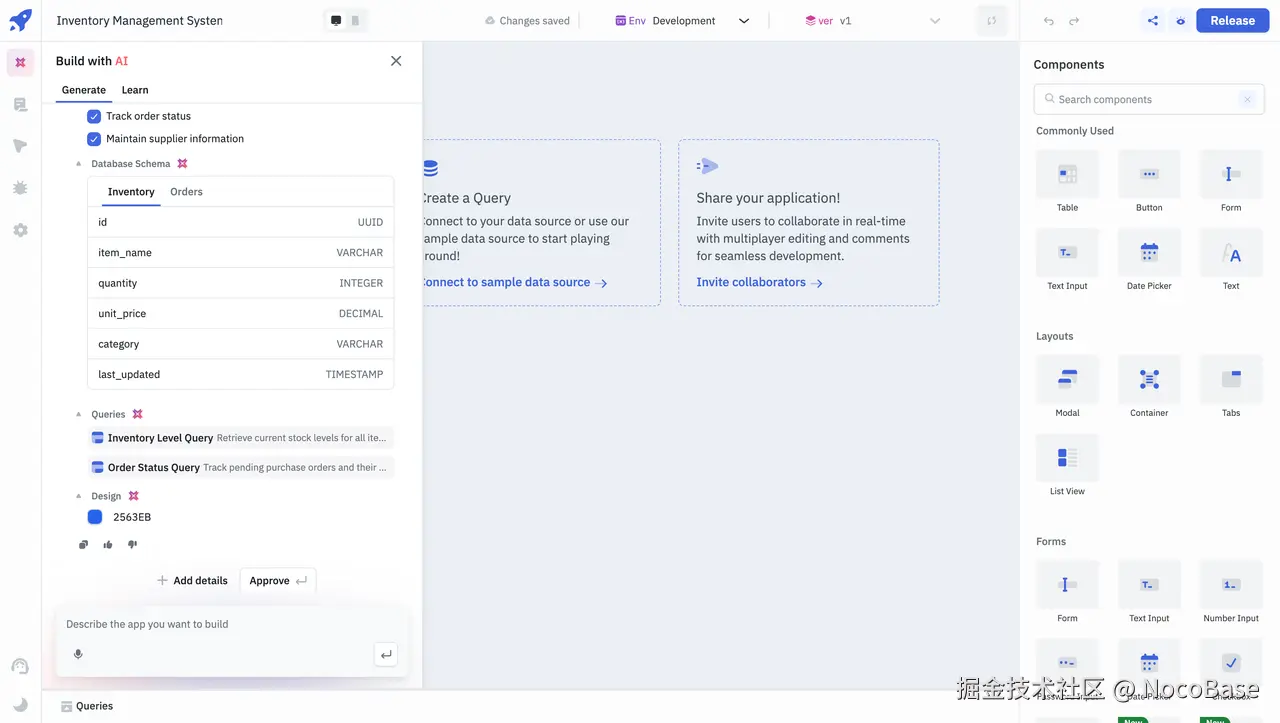The height and width of the screenshot is (723, 1280).
Task: Click the microphone voice input icon
Action: 78,654
